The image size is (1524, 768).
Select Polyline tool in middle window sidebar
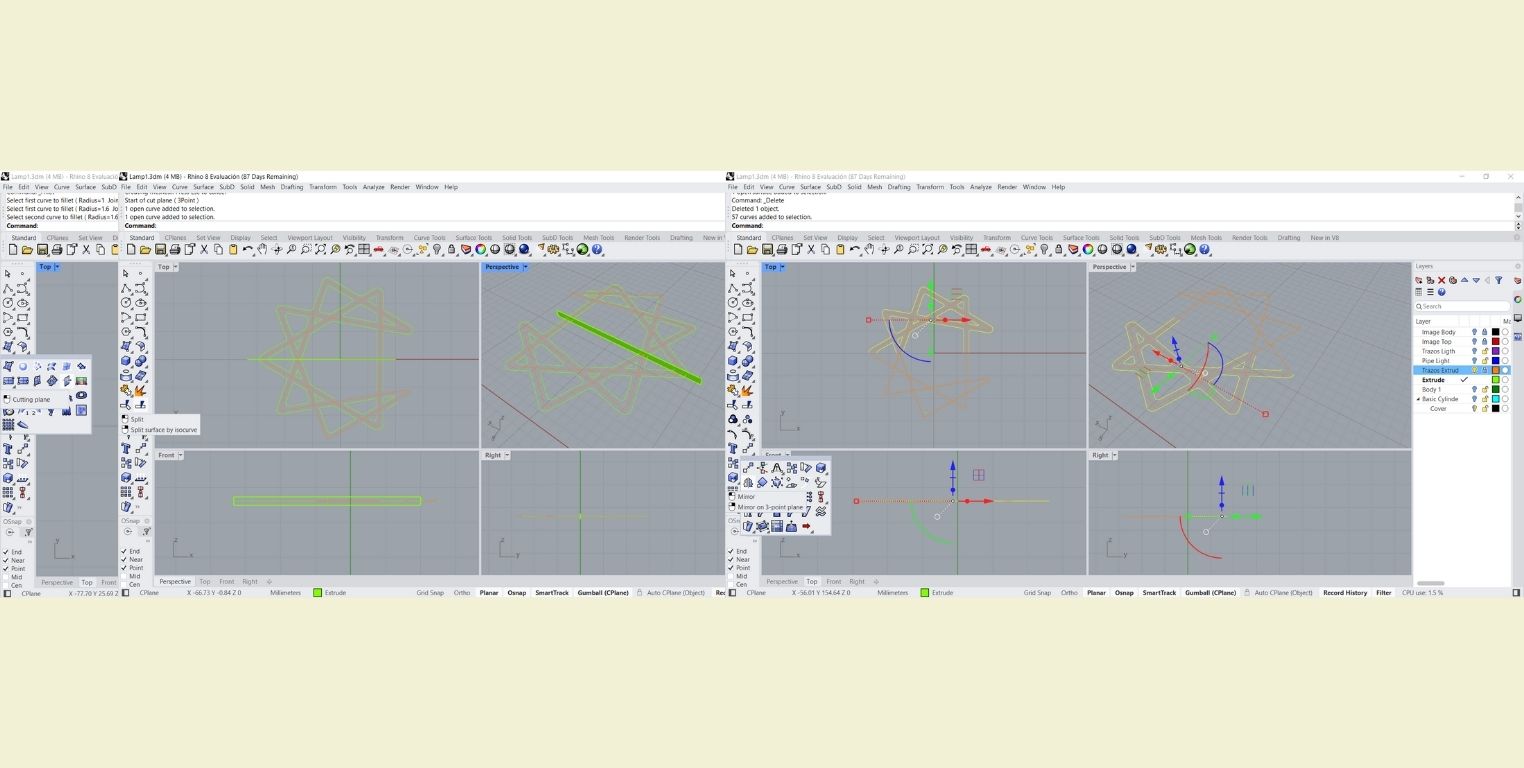coord(126,288)
